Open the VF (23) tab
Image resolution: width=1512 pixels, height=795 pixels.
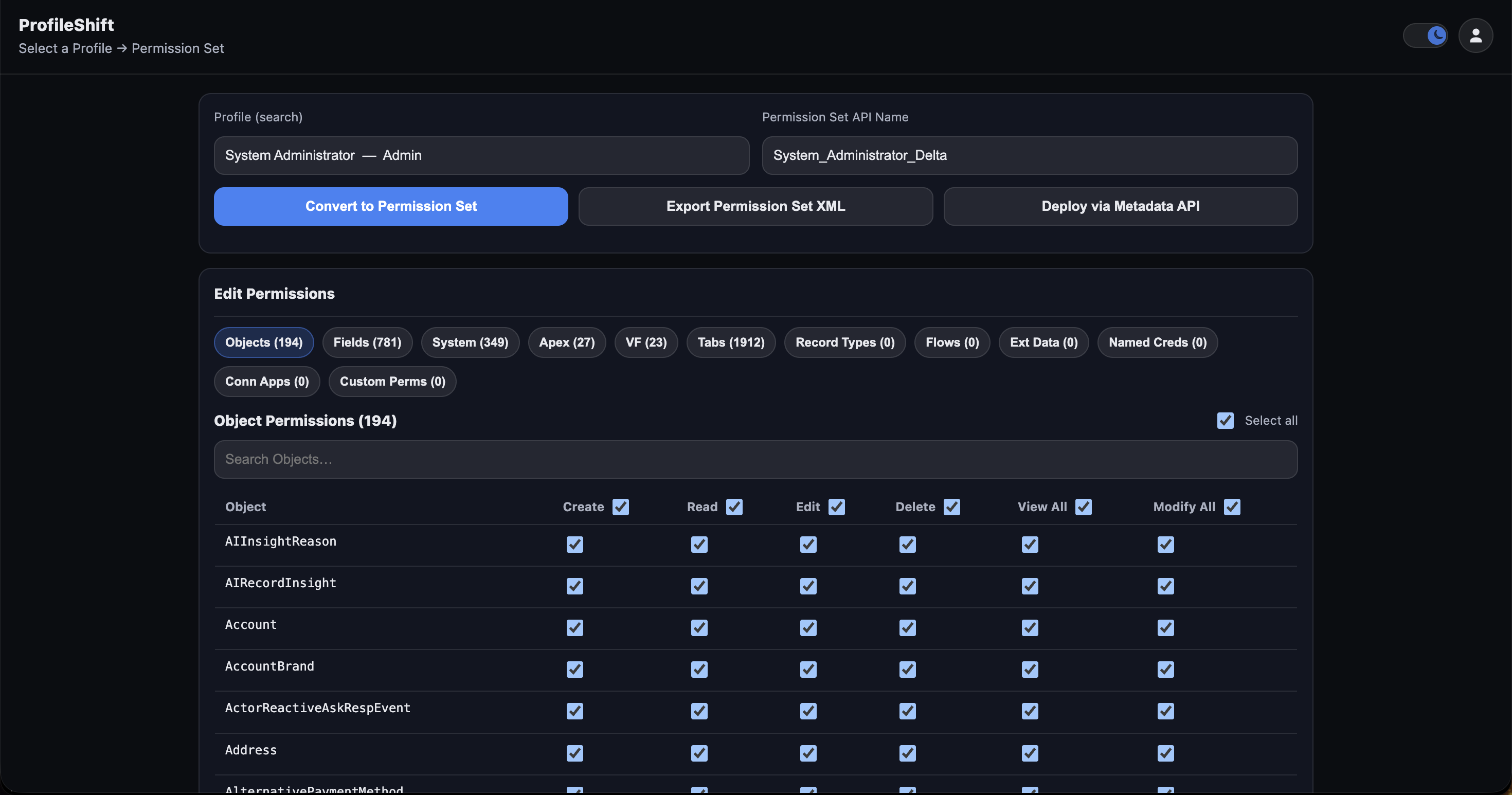[646, 342]
